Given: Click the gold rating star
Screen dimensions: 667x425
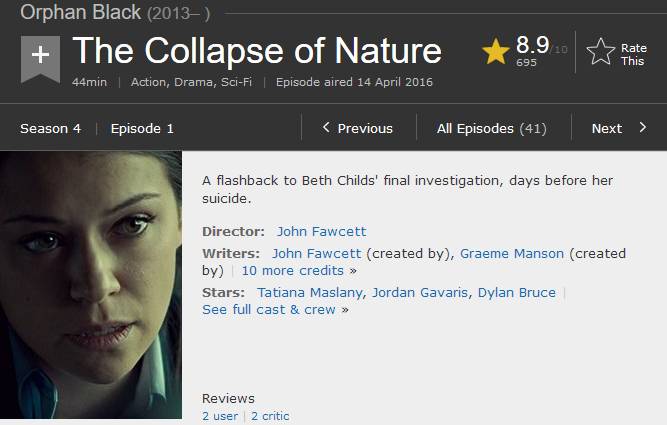Looking at the screenshot, I should pos(495,52).
